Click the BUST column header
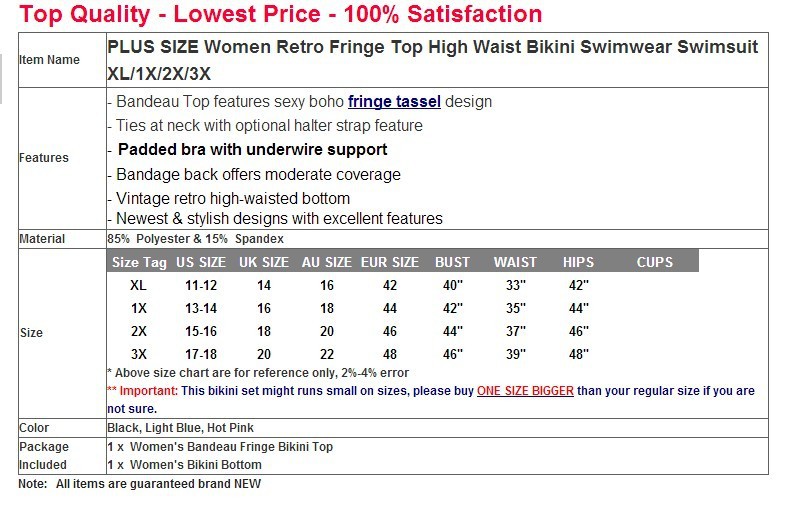The image size is (786, 521). click(452, 262)
